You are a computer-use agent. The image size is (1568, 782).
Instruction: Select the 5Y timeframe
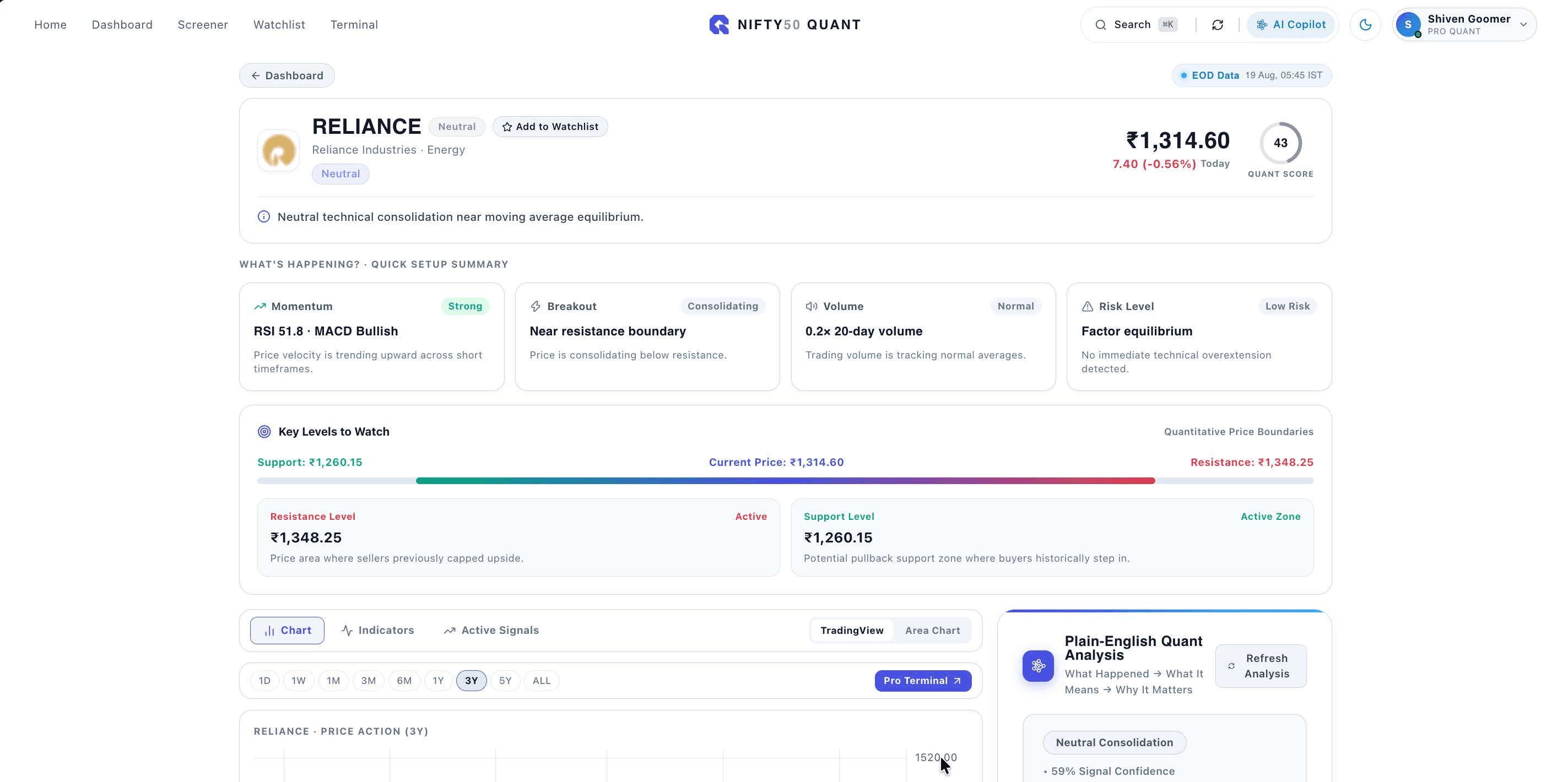(x=505, y=680)
